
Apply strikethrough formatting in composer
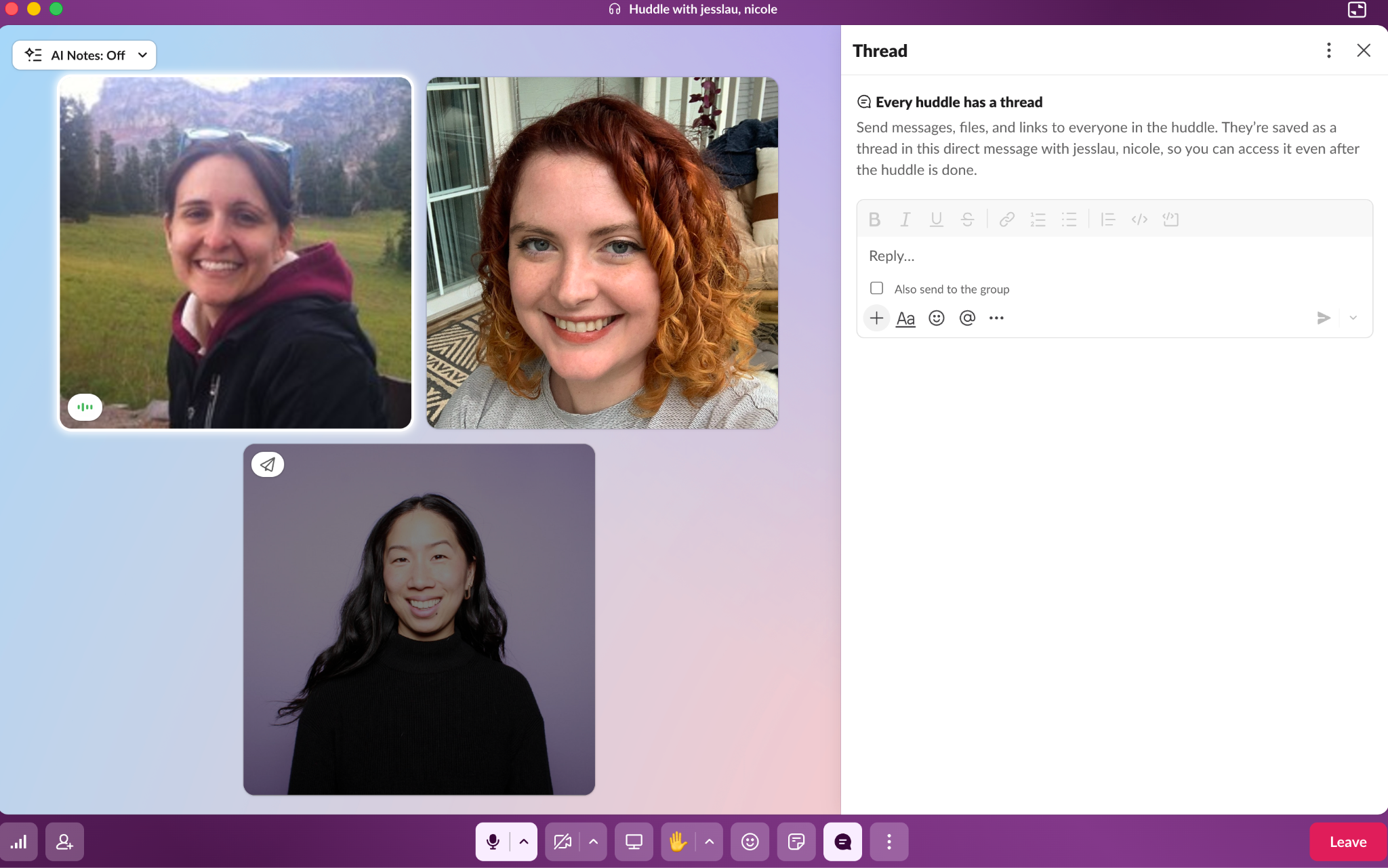(x=967, y=219)
